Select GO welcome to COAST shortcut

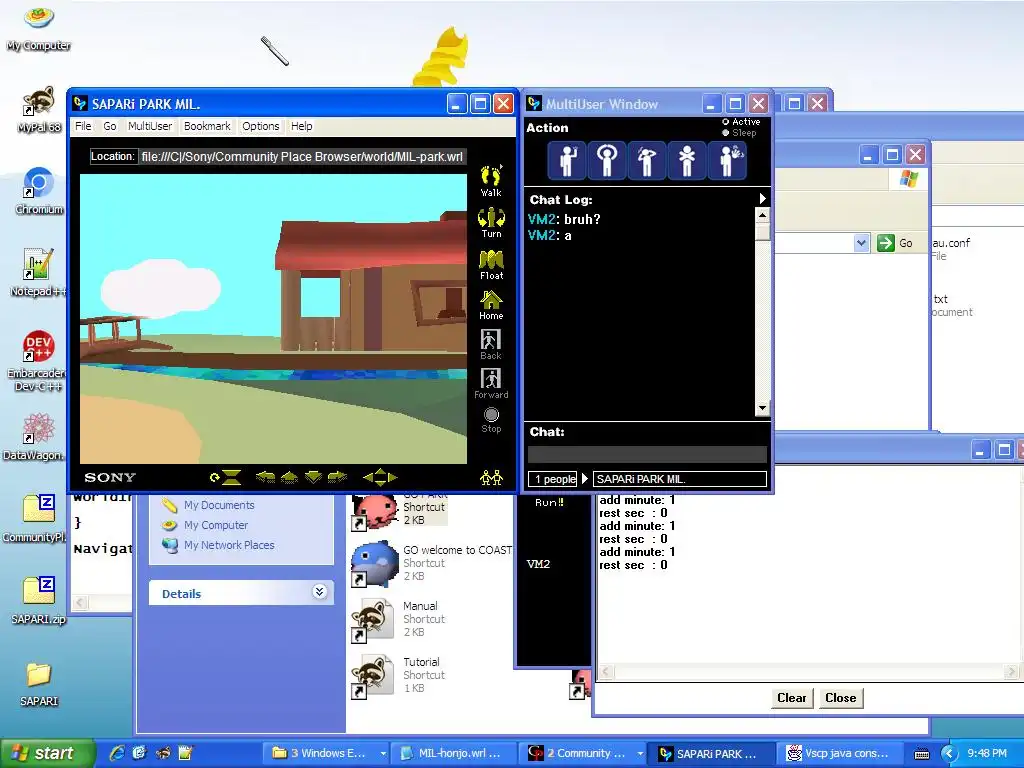tap(432, 563)
